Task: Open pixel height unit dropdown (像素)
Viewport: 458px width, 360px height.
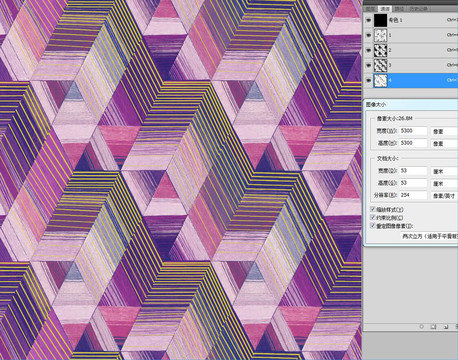Action: [444, 144]
